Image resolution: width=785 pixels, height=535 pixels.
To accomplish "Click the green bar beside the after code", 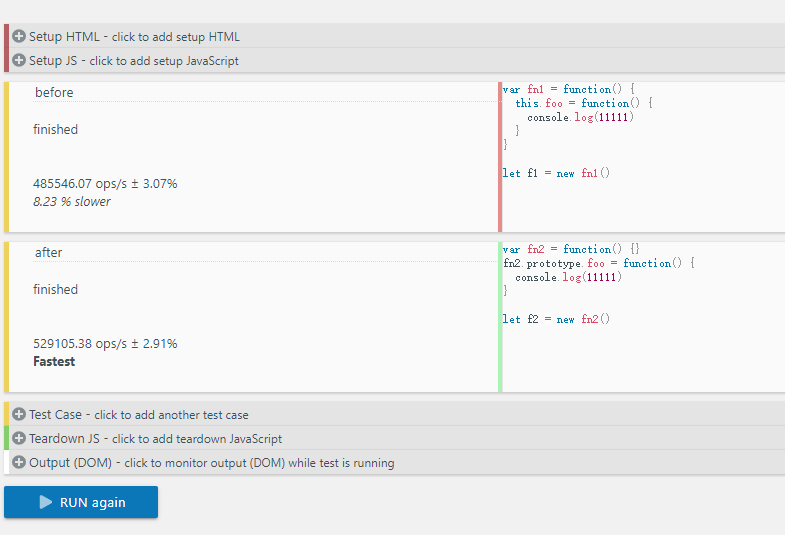I will [500, 317].
